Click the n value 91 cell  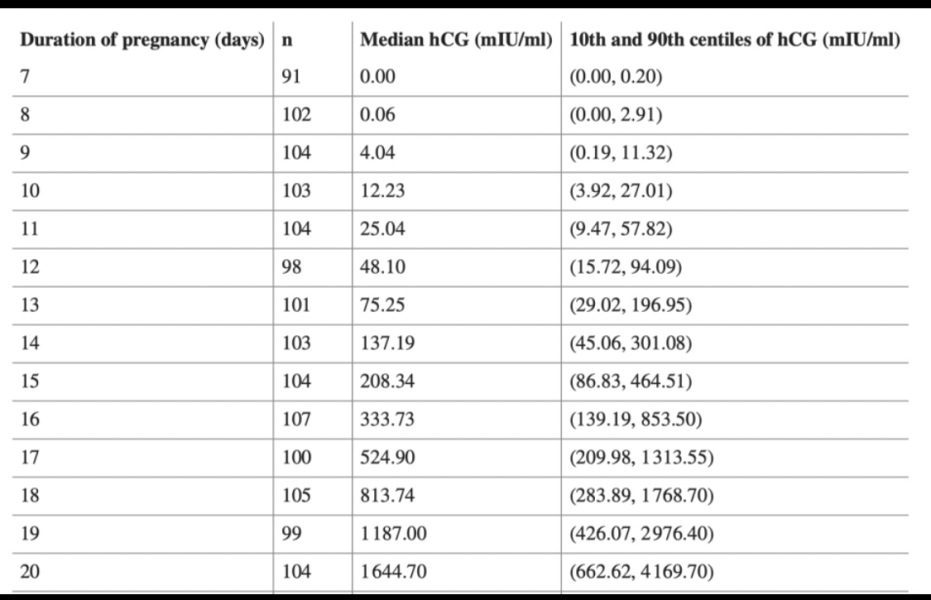[x=290, y=77]
